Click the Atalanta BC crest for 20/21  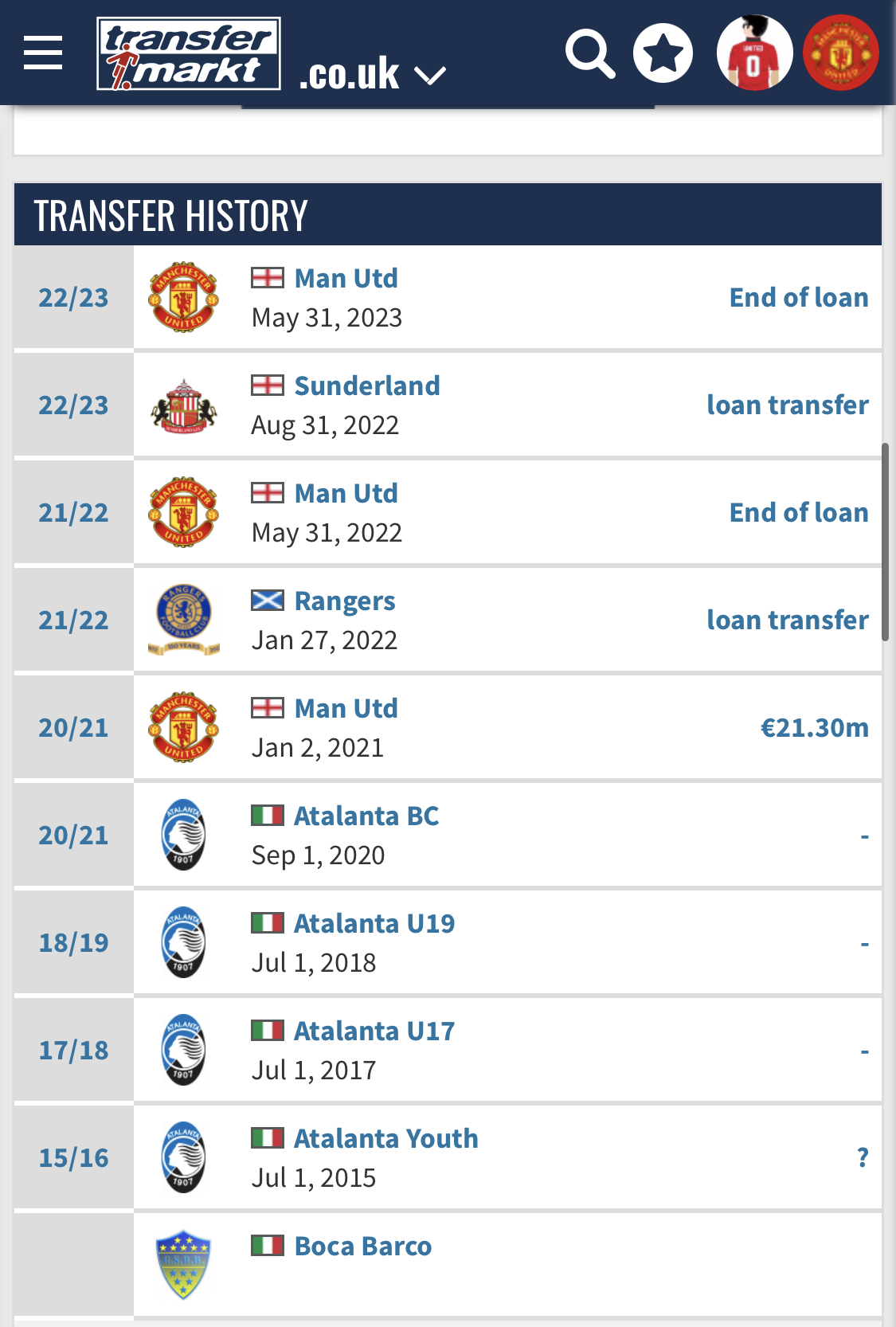click(x=183, y=835)
